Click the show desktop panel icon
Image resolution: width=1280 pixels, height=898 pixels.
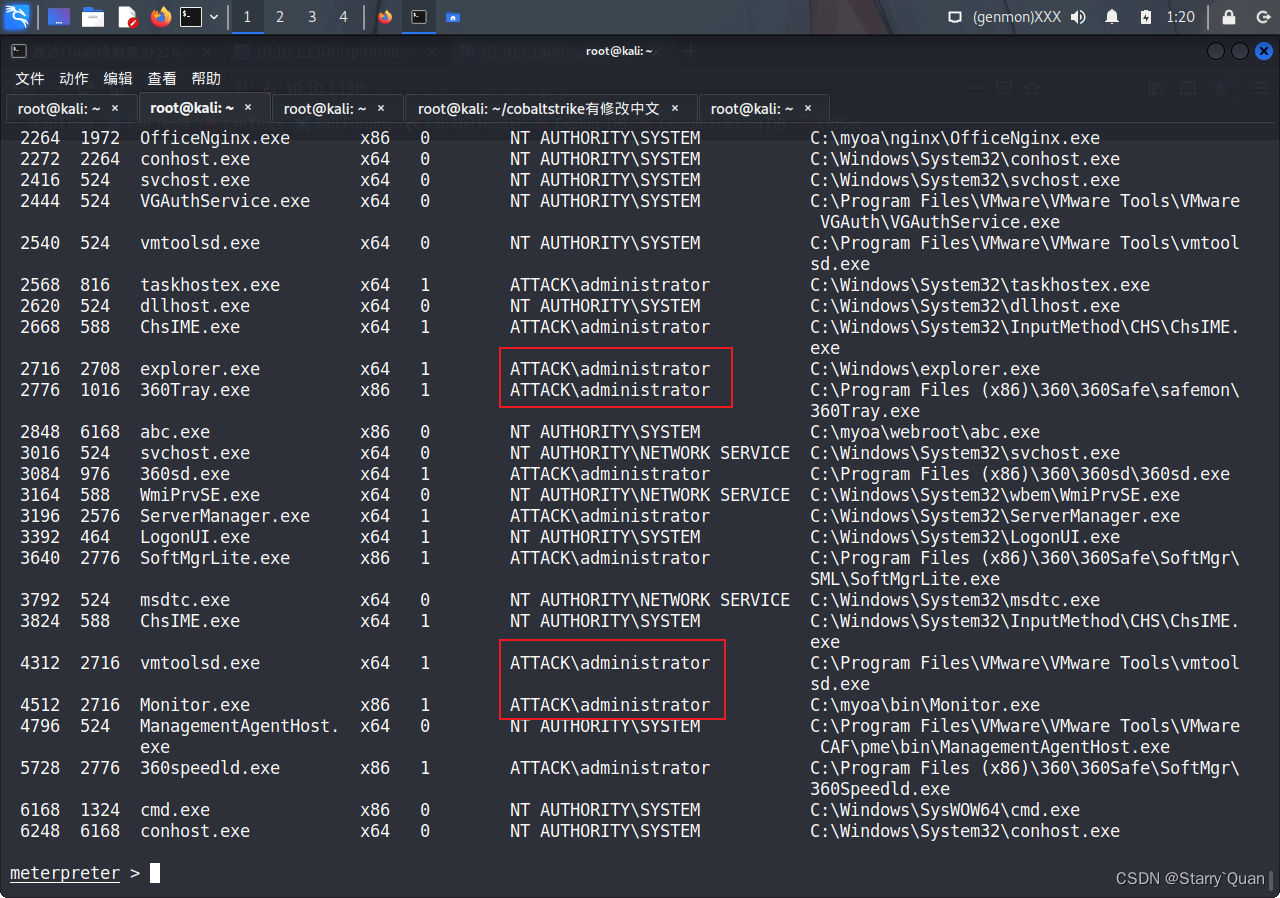pyautogui.click(x=59, y=17)
